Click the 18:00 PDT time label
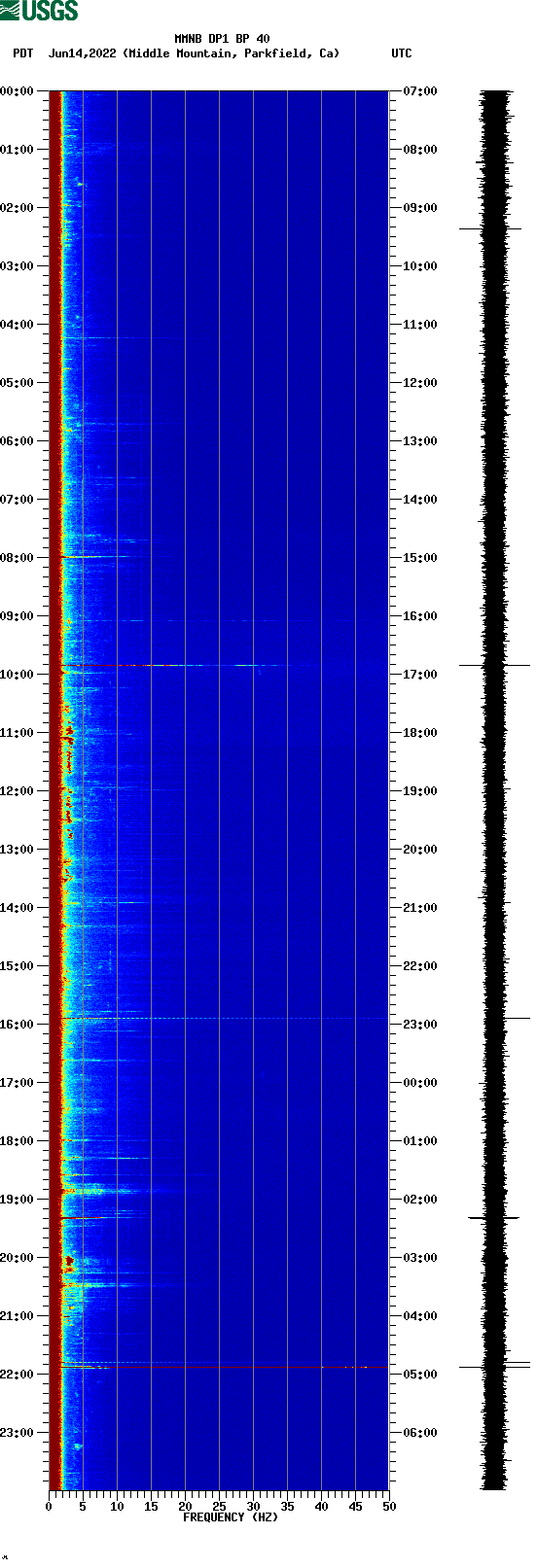This screenshot has height=1568, width=537. (x=17, y=1141)
